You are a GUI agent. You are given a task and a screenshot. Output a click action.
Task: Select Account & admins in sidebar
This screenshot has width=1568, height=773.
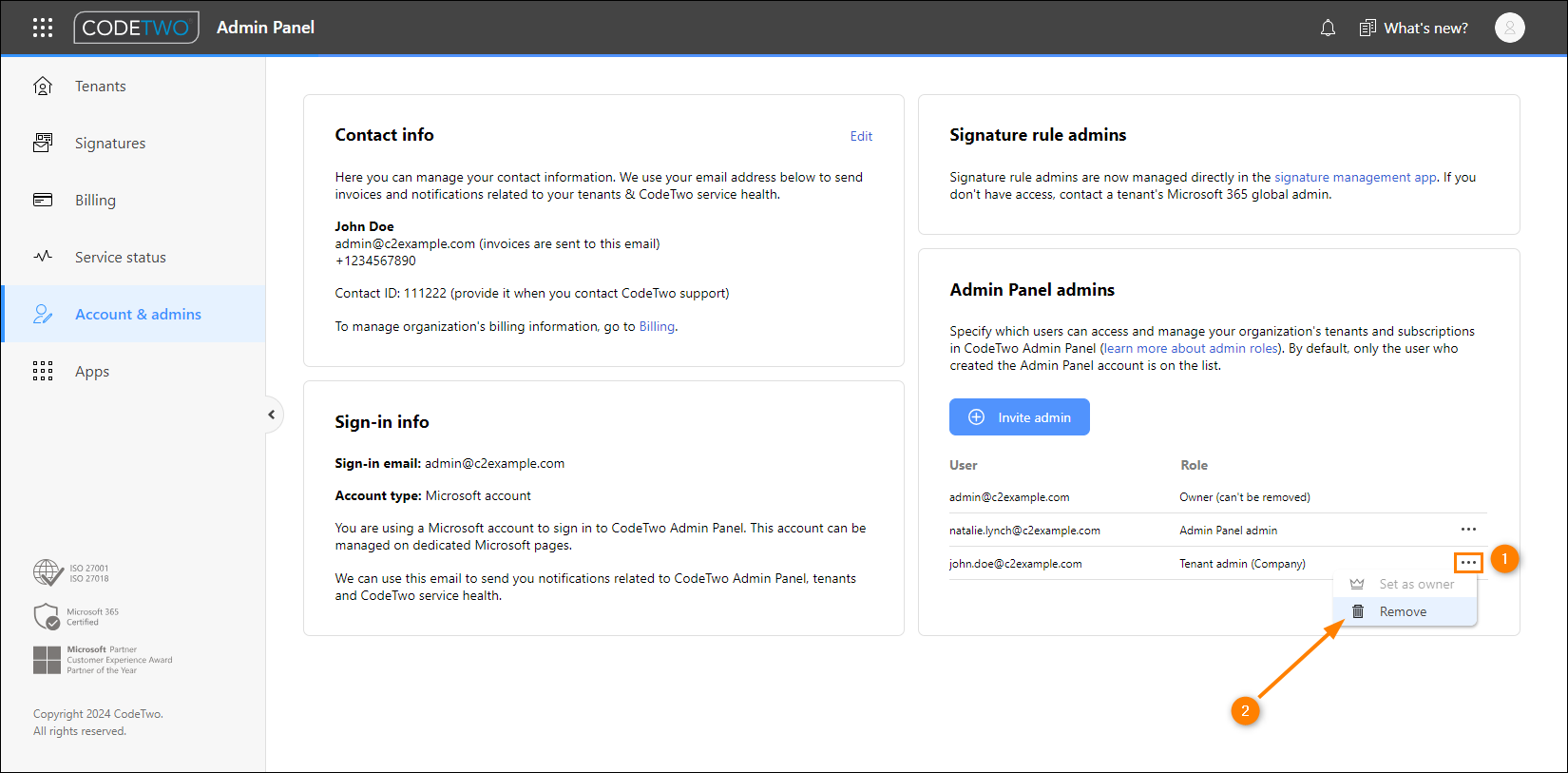[134, 314]
